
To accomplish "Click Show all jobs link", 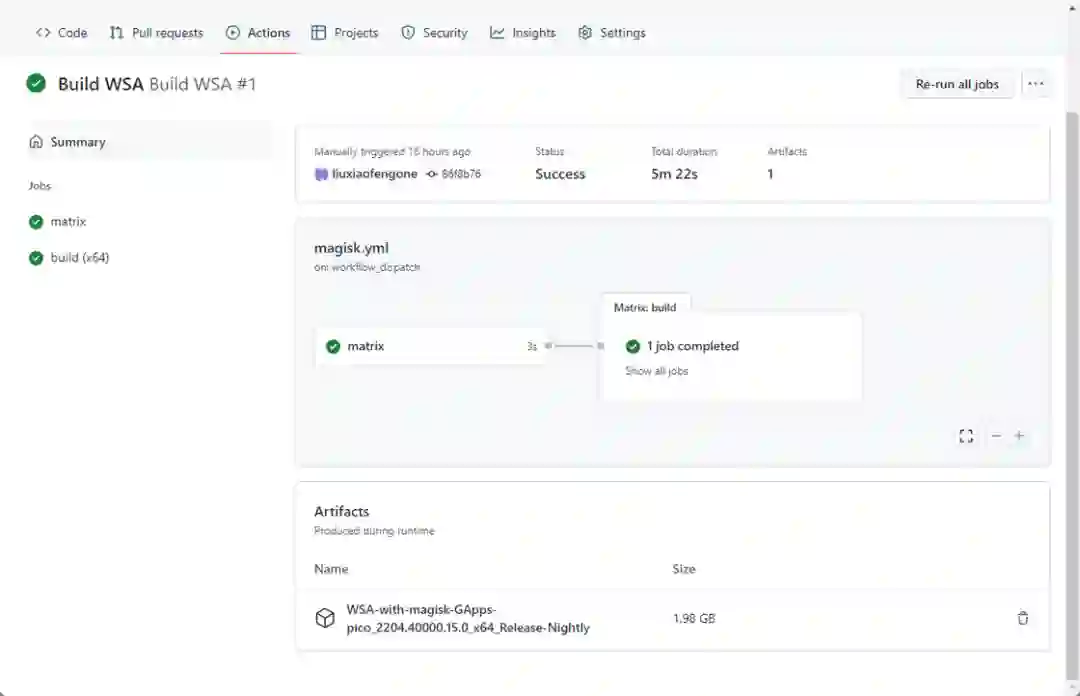I will tap(656, 371).
